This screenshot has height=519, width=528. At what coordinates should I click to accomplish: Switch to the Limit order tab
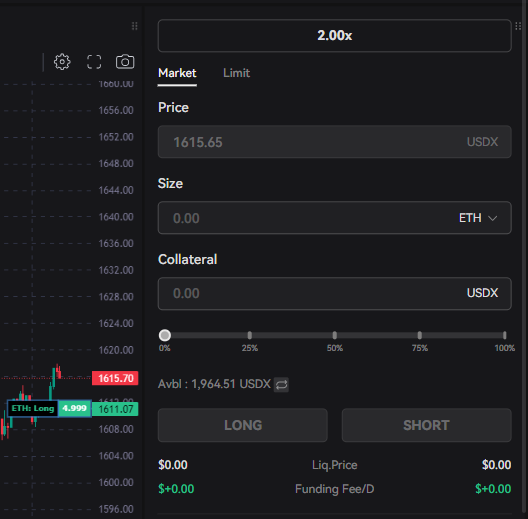(x=236, y=73)
